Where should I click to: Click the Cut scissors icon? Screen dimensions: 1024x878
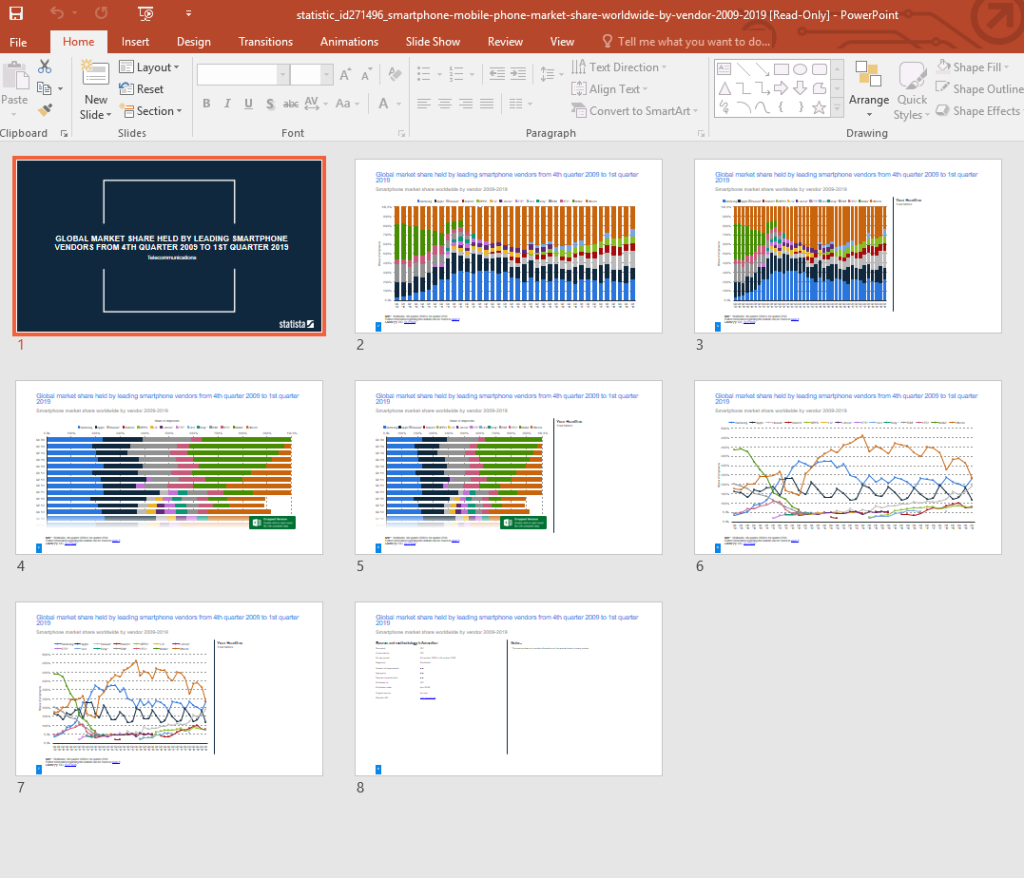coord(44,67)
